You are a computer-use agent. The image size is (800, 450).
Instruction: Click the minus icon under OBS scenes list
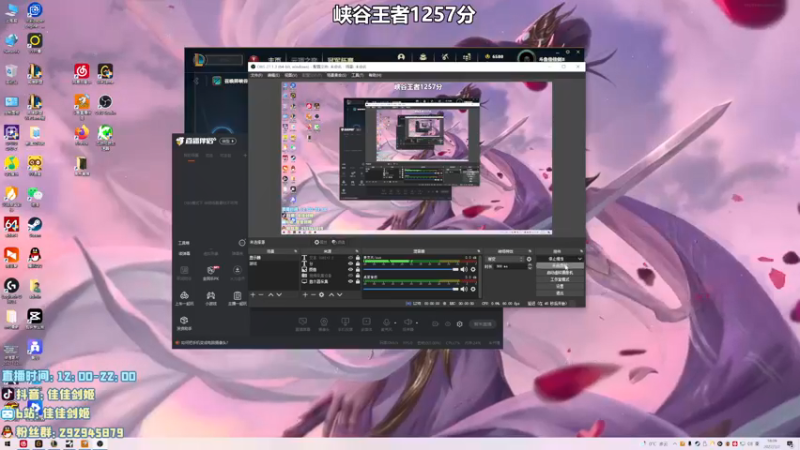[x=261, y=295]
